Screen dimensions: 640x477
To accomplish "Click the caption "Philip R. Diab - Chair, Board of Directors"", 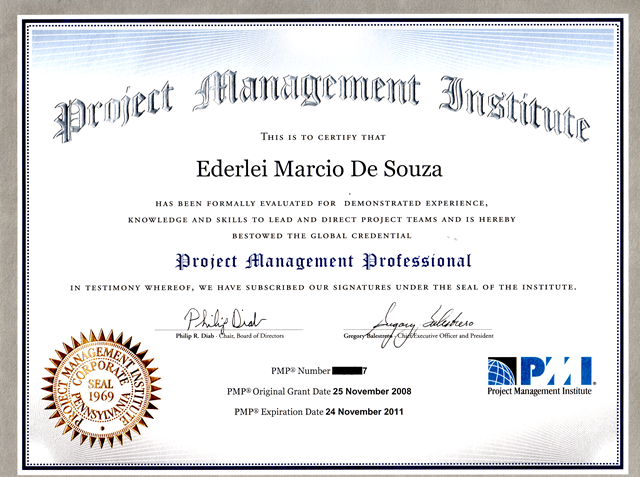I will click(230, 336).
